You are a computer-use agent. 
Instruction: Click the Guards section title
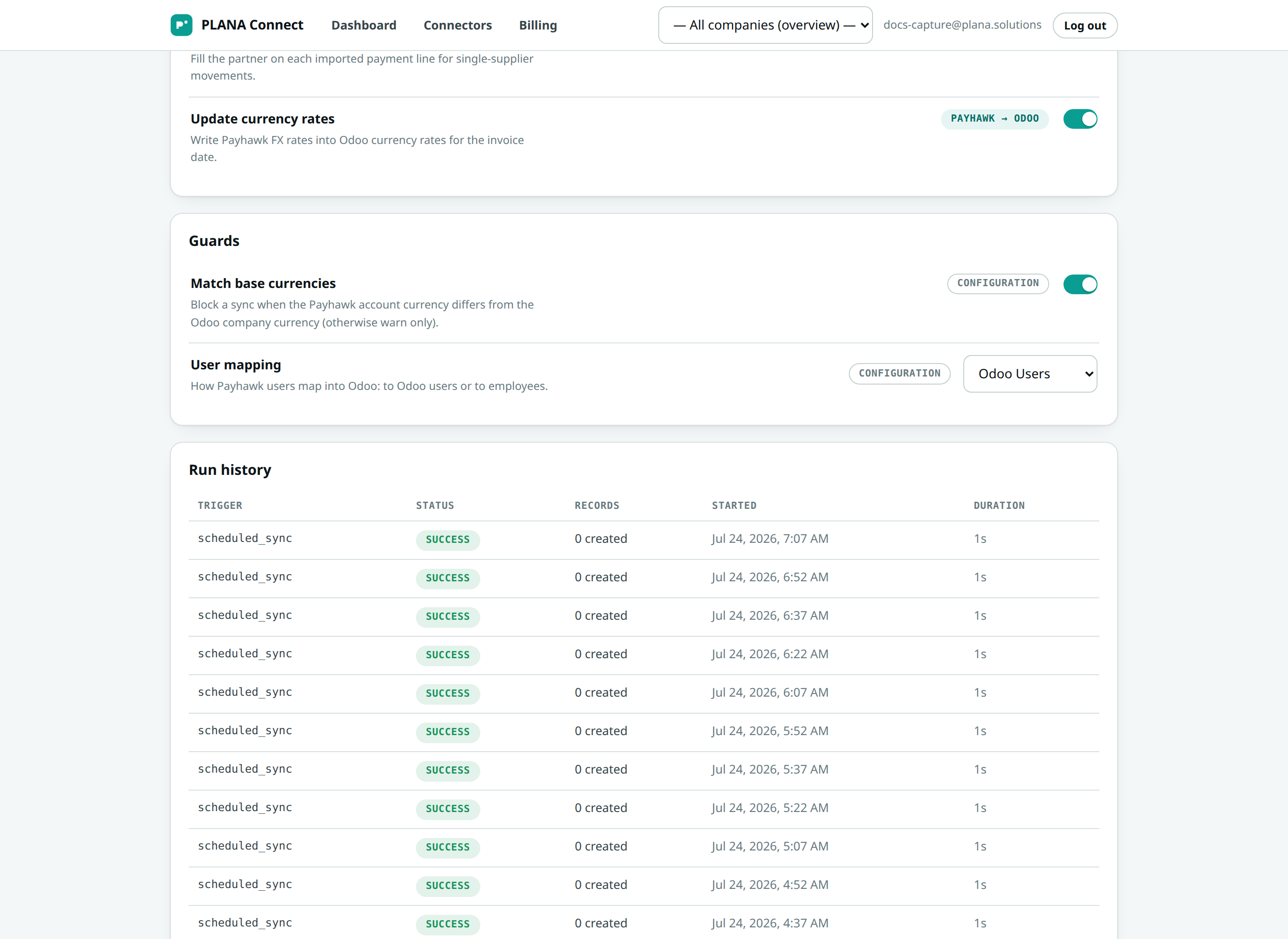214,241
